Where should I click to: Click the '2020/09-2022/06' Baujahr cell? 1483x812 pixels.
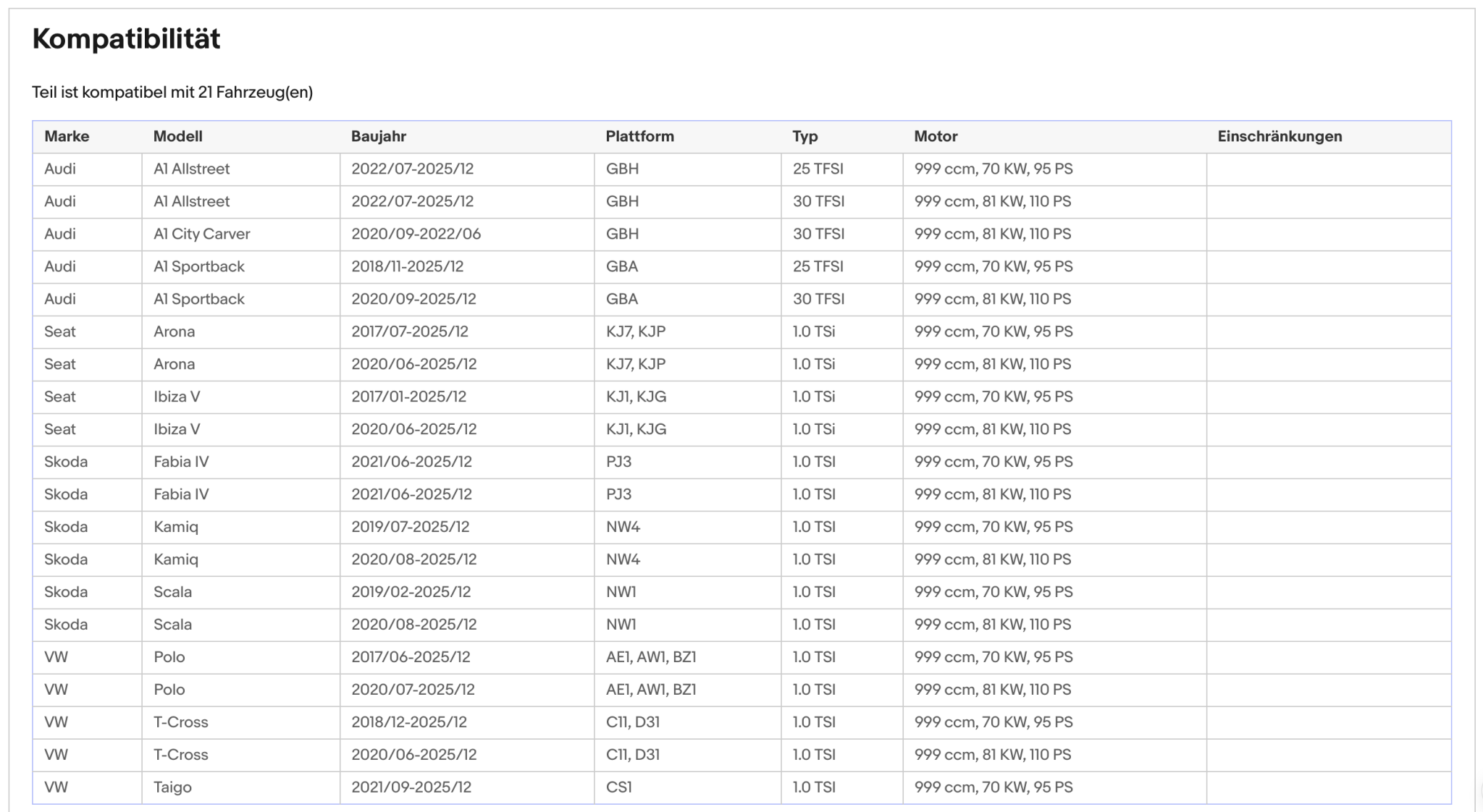[x=416, y=234]
